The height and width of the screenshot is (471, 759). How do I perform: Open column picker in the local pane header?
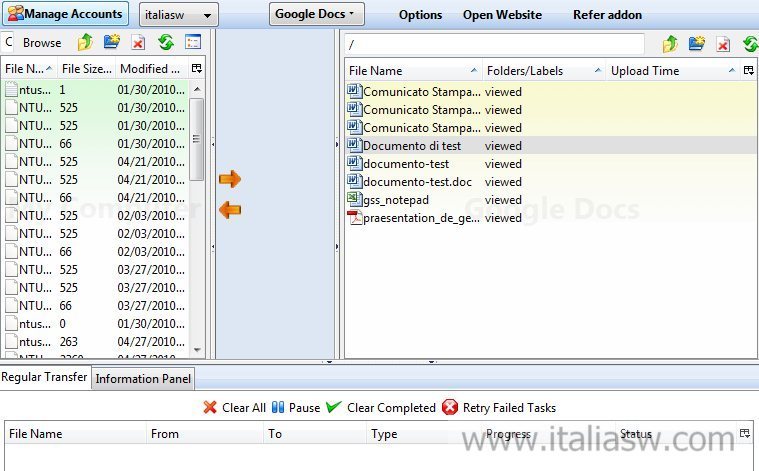197,69
